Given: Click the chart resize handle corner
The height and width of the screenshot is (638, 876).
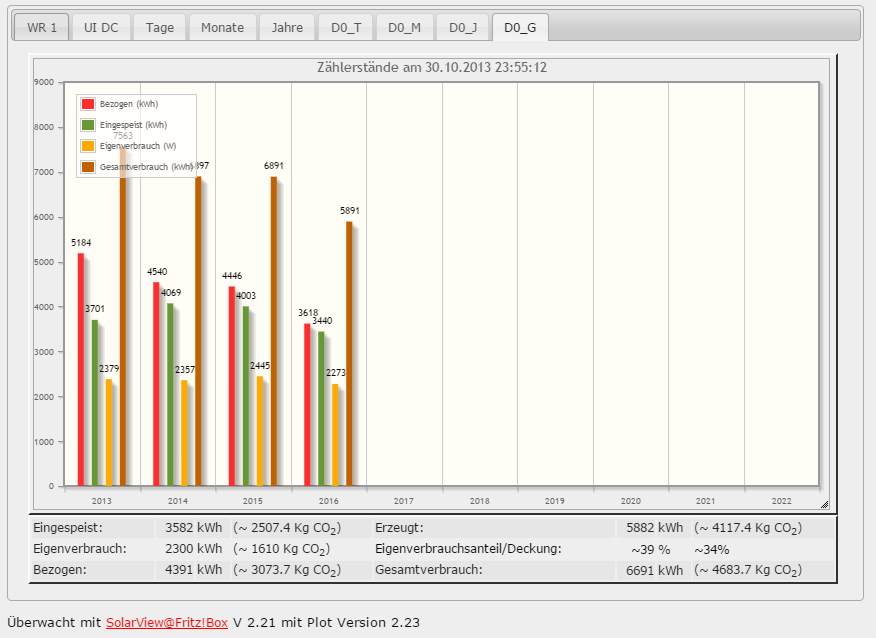Looking at the screenshot, I should tap(824, 504).
